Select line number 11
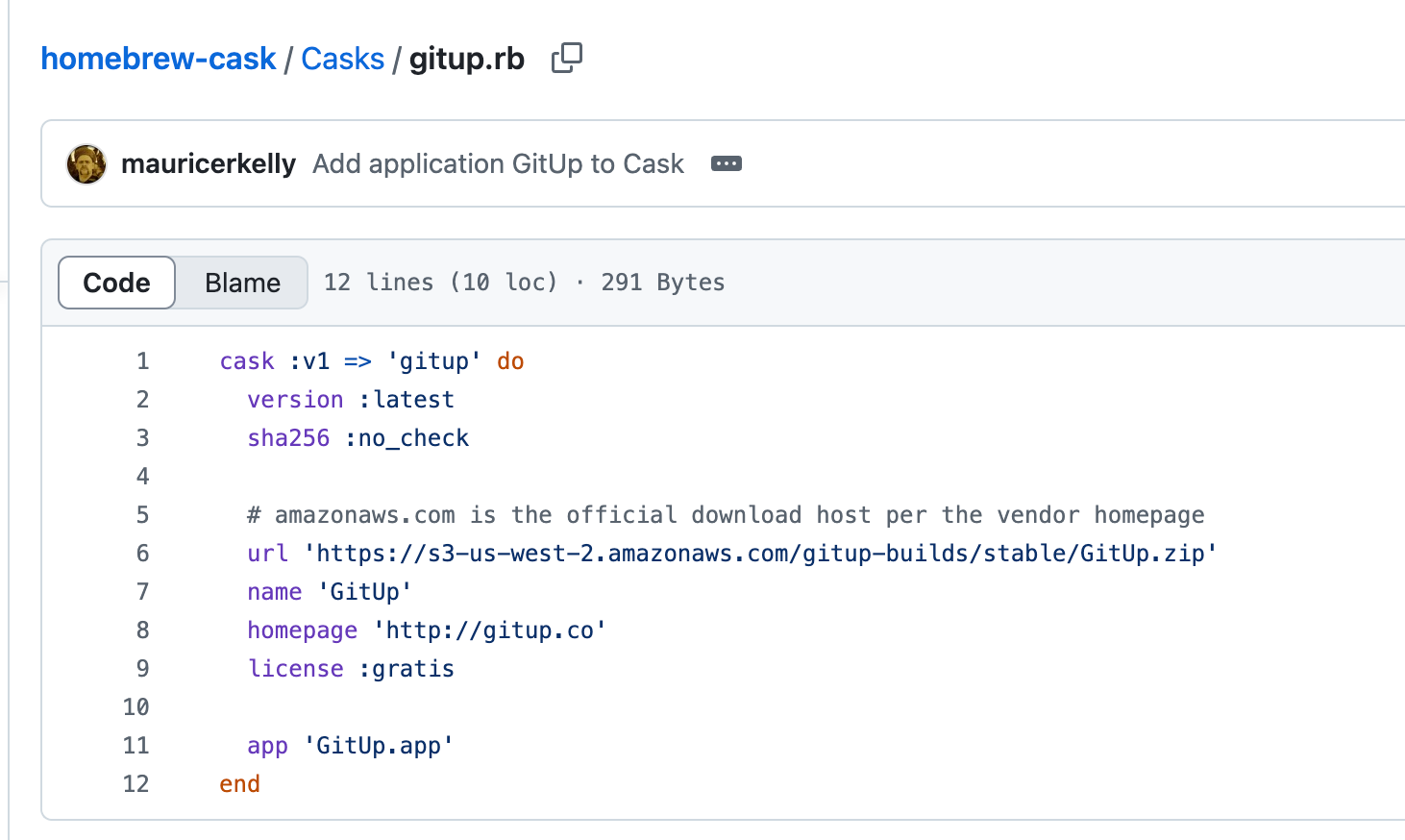1405x840 pixels. [x=136, y=746]
